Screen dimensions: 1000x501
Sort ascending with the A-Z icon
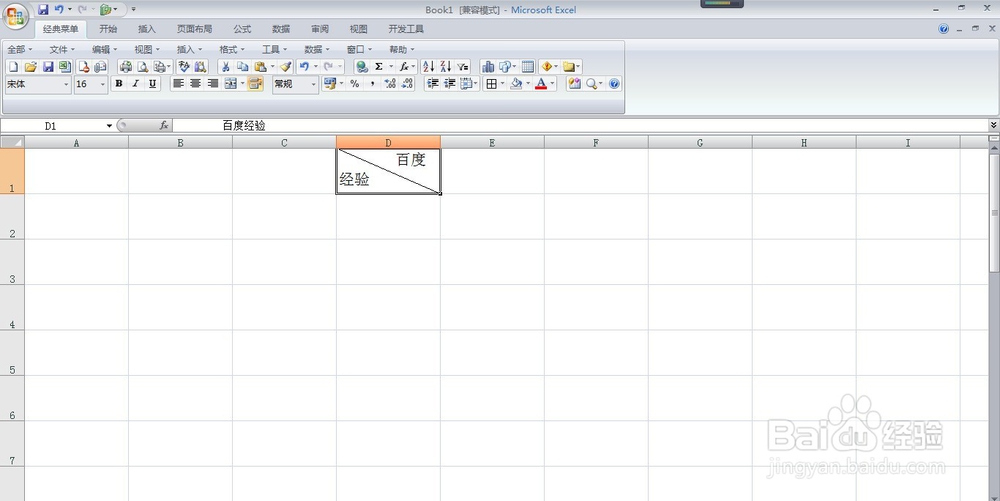[429, 66]
